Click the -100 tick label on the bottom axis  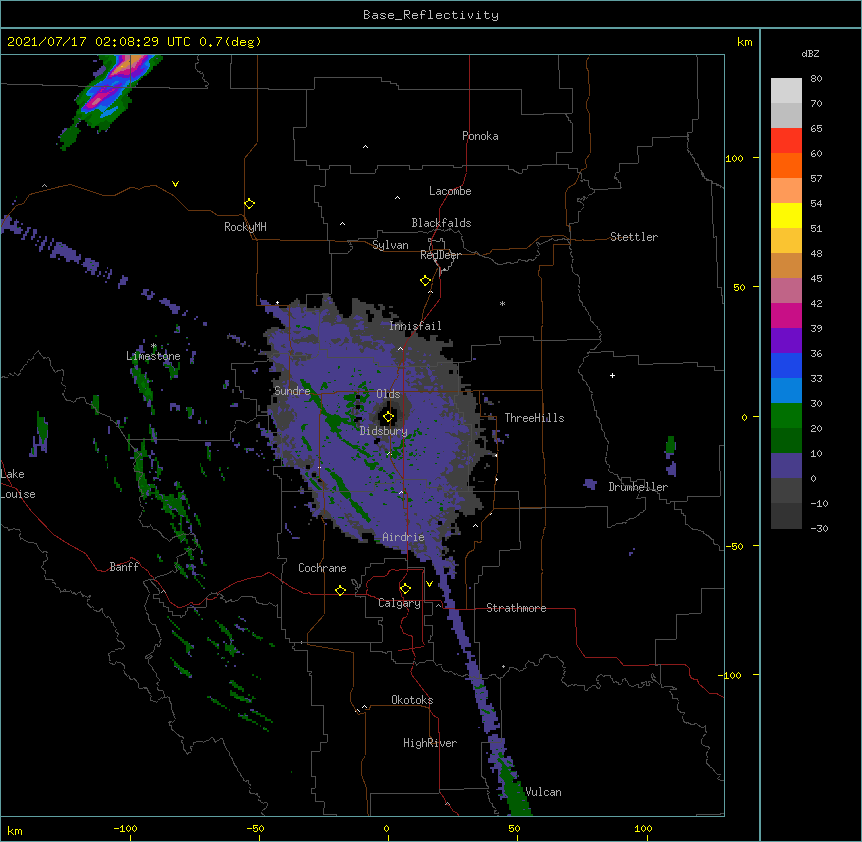[x=125, y=828]
